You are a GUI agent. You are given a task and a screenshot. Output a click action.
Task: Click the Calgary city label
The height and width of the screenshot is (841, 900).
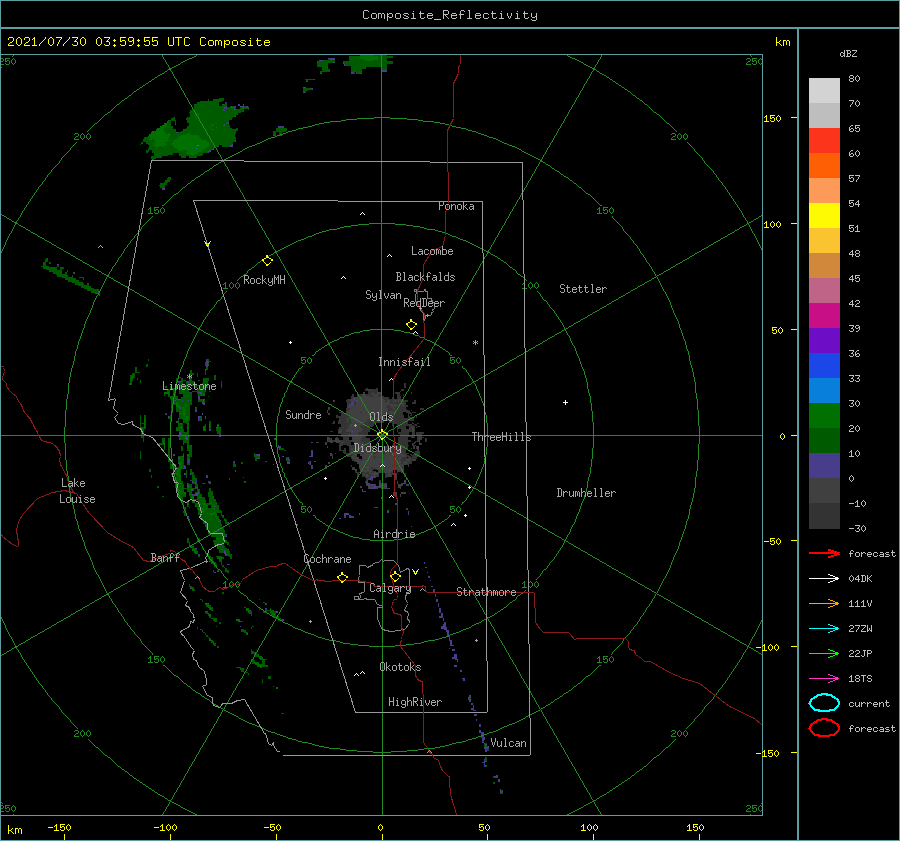click(390, 588)
